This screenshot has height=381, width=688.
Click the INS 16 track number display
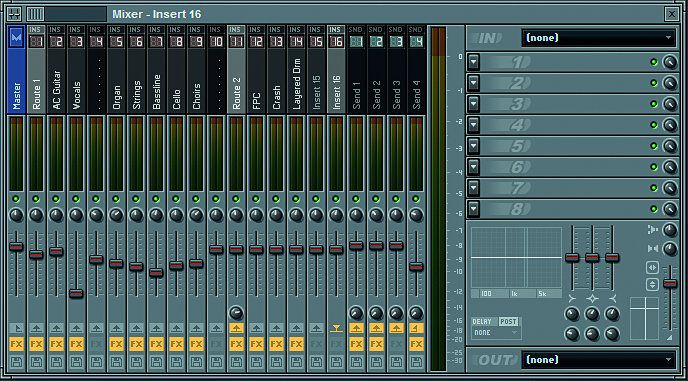point(336,42)
